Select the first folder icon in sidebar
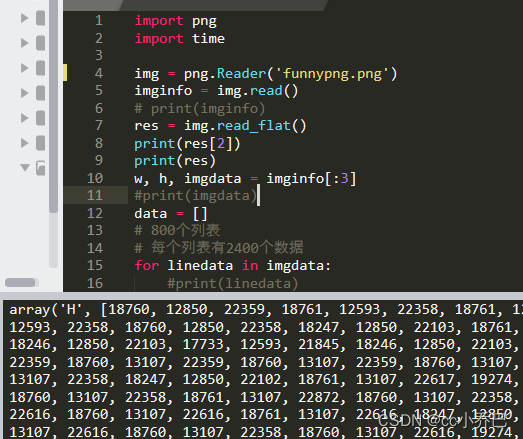 click(x=40, y=18)
